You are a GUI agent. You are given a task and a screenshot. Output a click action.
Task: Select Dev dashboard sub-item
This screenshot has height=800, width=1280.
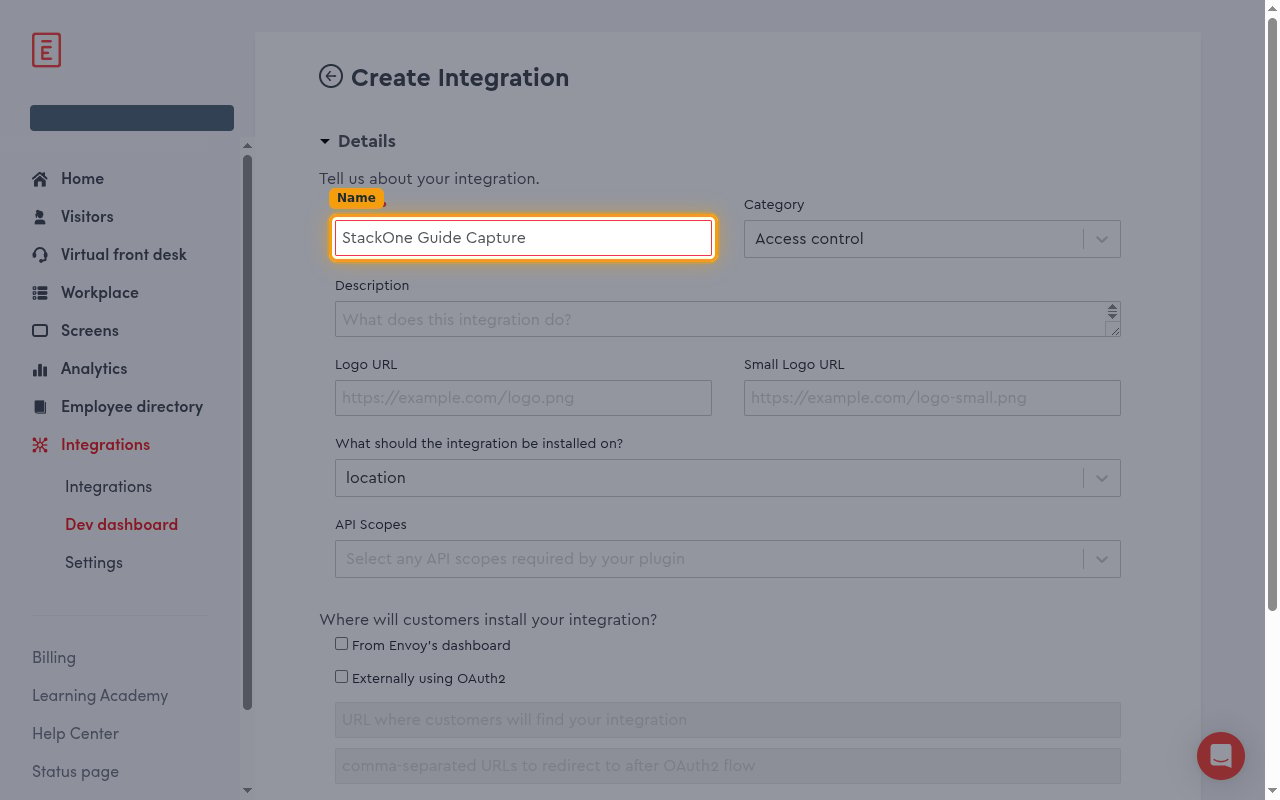coord(121,525)
